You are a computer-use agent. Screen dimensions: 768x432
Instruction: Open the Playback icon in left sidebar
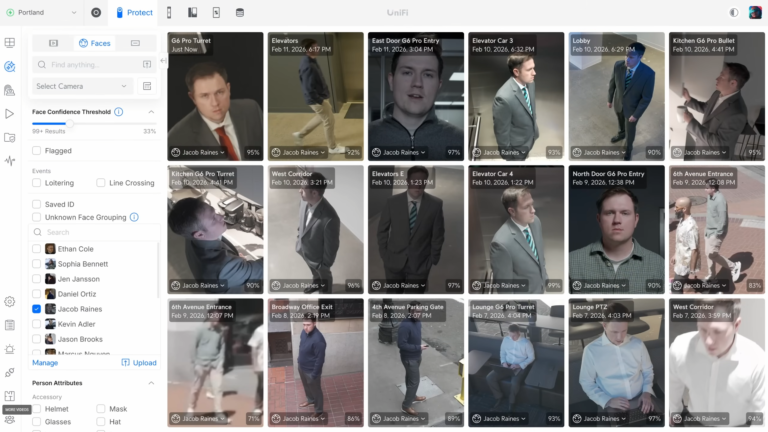click(x=10, y=114)
